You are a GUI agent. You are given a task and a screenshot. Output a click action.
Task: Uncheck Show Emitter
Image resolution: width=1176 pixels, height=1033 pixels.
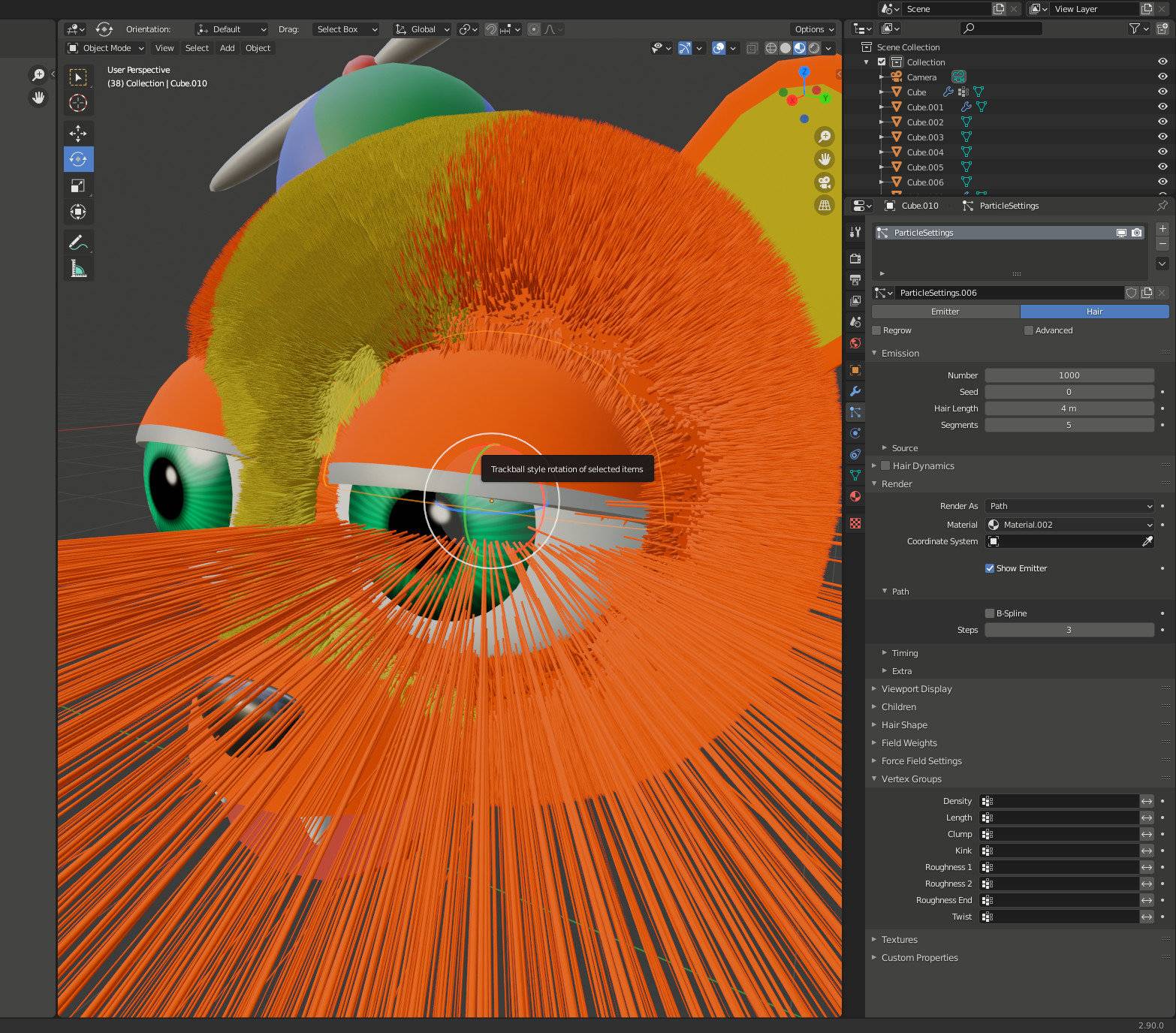(990, 568)
